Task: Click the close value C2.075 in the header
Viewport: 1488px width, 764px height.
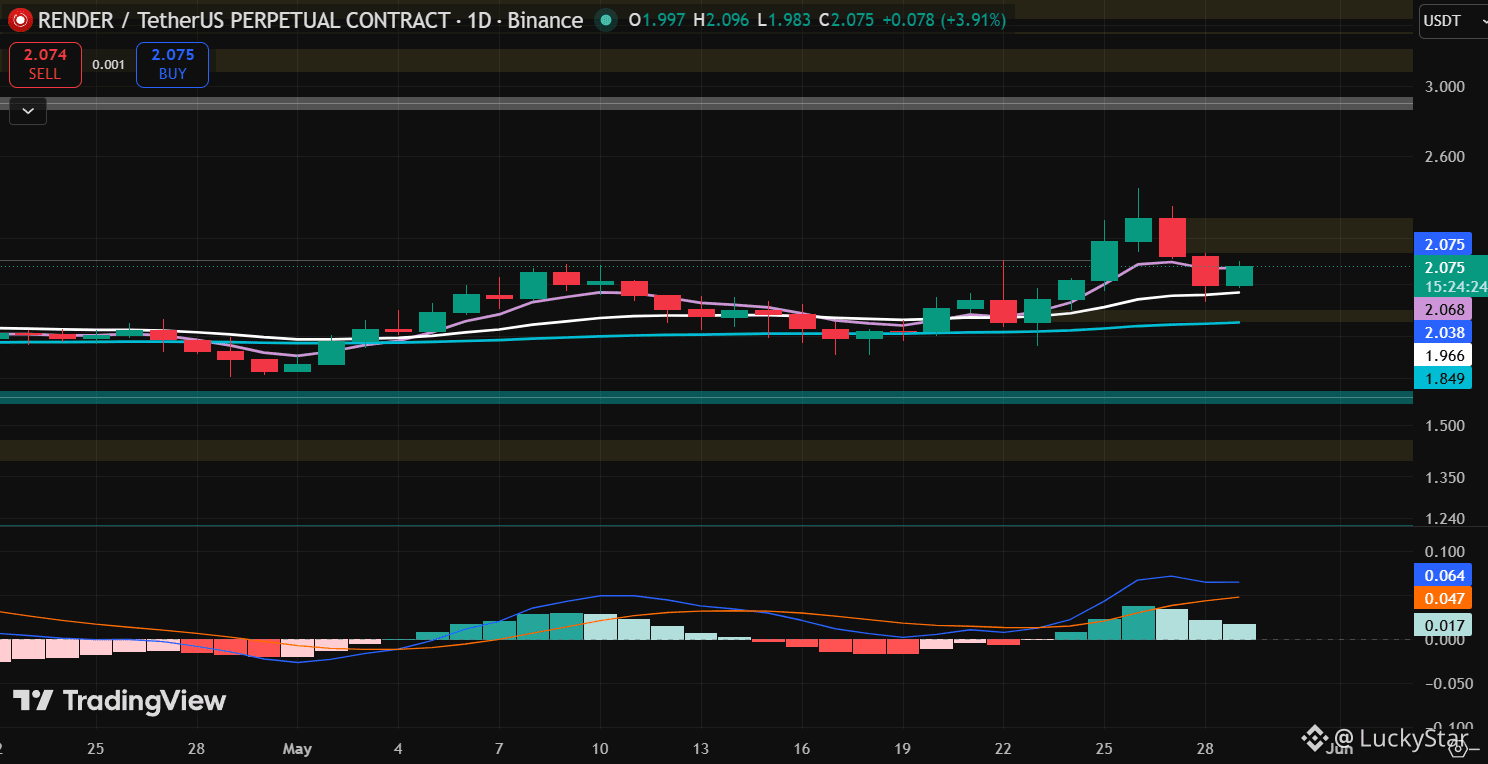Action: point(846,20)
